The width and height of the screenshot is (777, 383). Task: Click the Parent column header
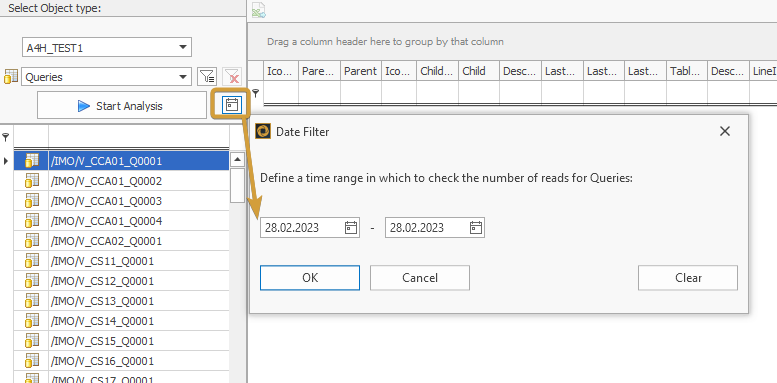pos(360,71)
